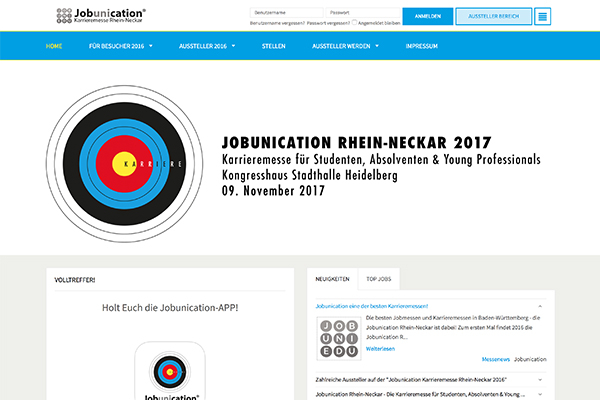Image resolution: width=600 pixels, height=400 pixels.
Task: Click the Jobunication logo in the header
Action: point(101,16)
